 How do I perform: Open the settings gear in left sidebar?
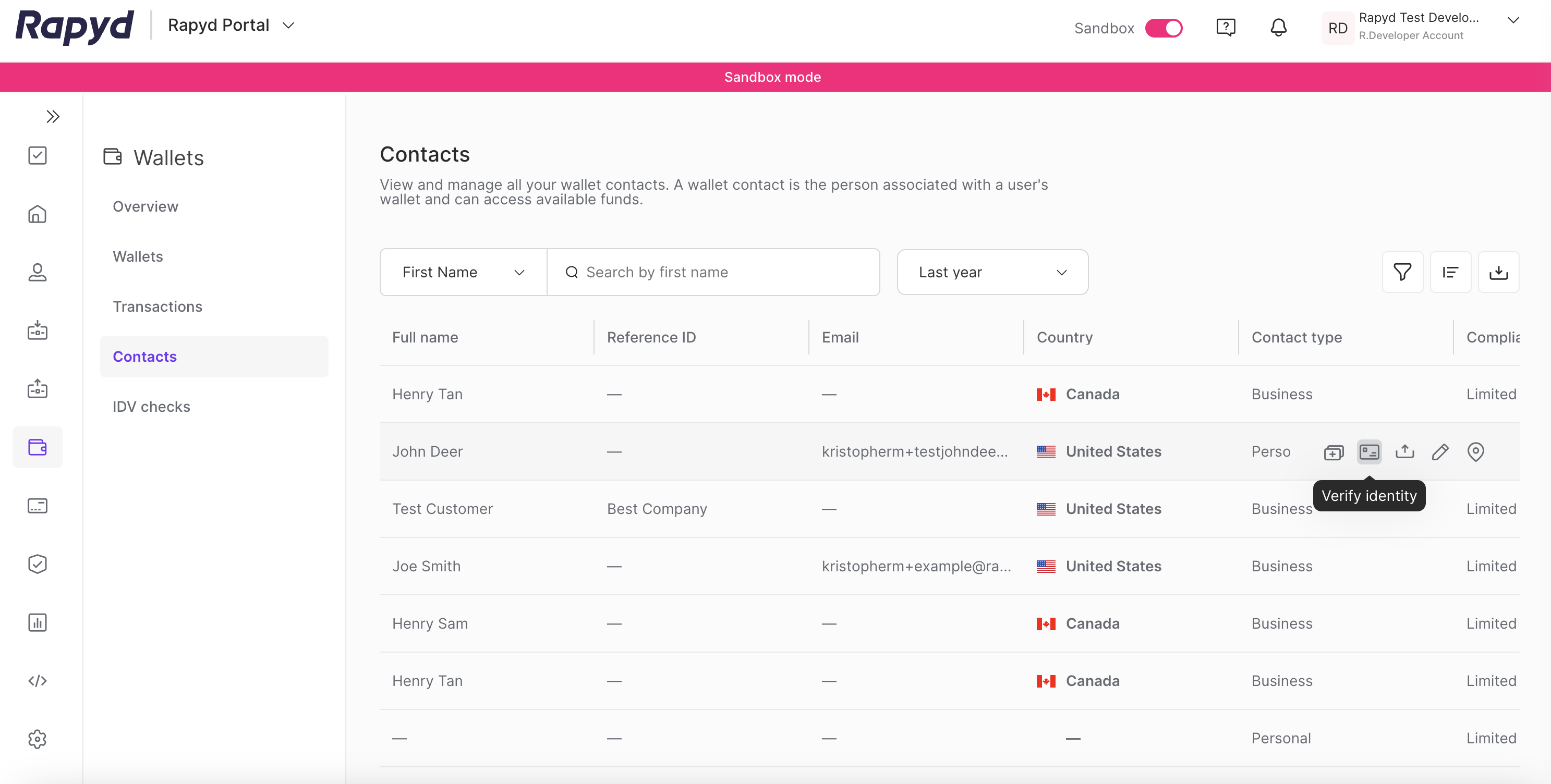tap(38, 739)
